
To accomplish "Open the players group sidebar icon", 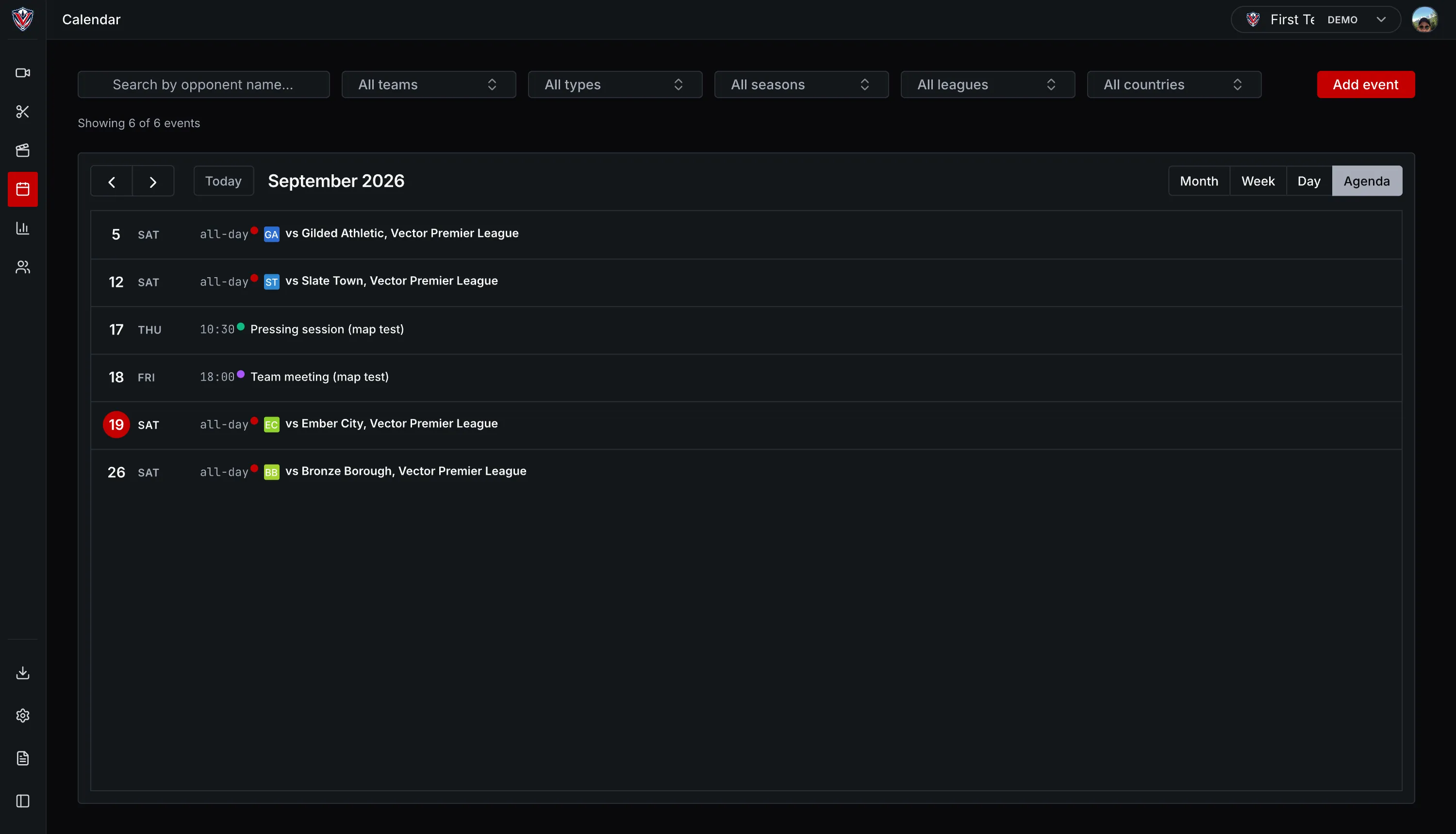I will click(x=23, y=267).
